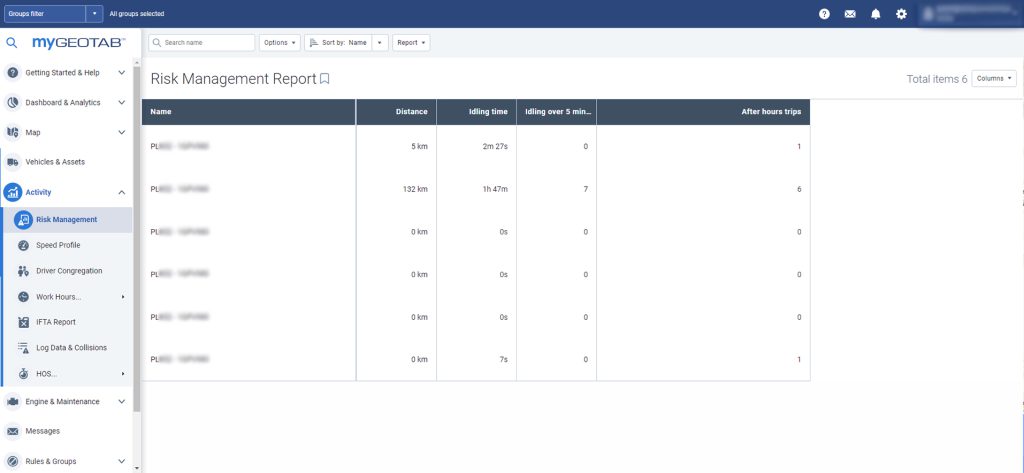Screen dimensions: 1024x473
Task: Click the sidebar search magnifier icon
Action: pos(12,43)
